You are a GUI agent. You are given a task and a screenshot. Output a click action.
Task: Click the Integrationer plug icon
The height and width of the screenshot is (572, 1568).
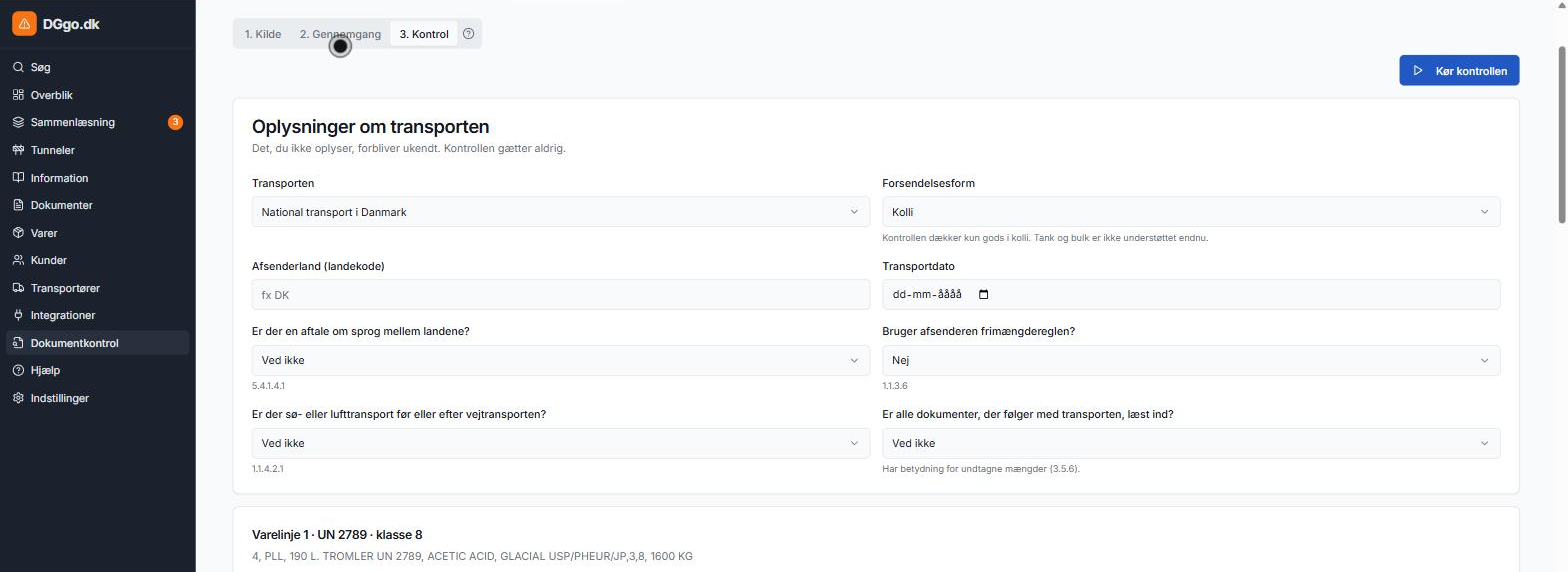(18, 315)
